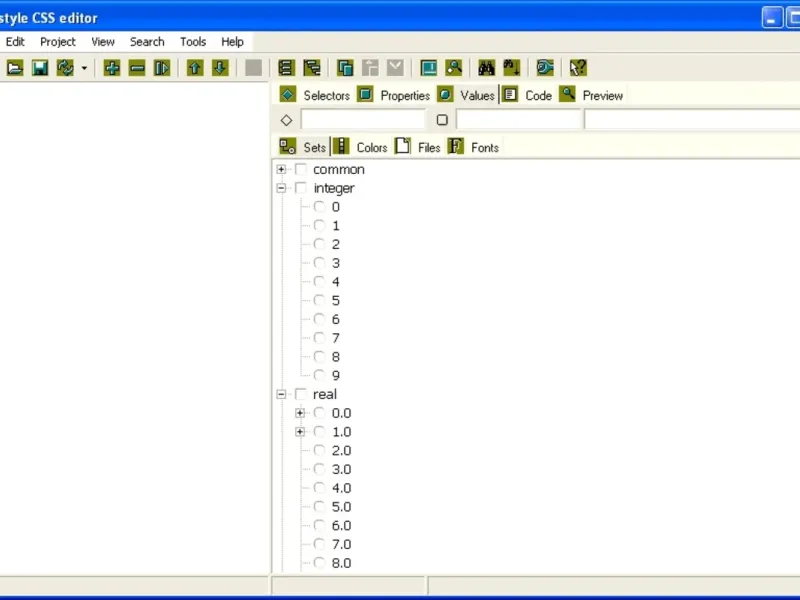Switch to the Files sub-tab

pos(417,147)
